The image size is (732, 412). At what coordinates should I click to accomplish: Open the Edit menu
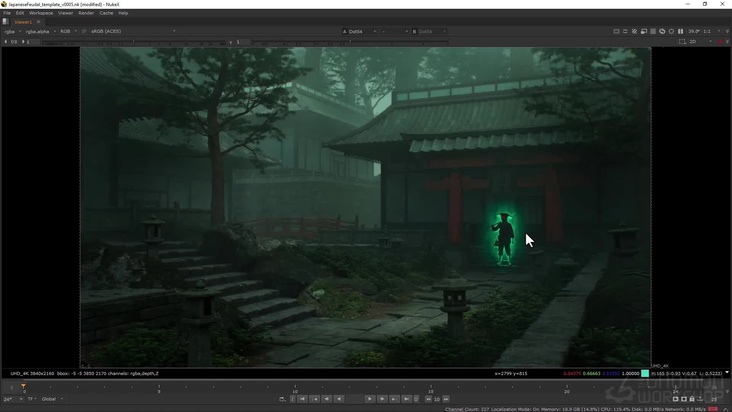pyautogui.click(x=20, y=13)
